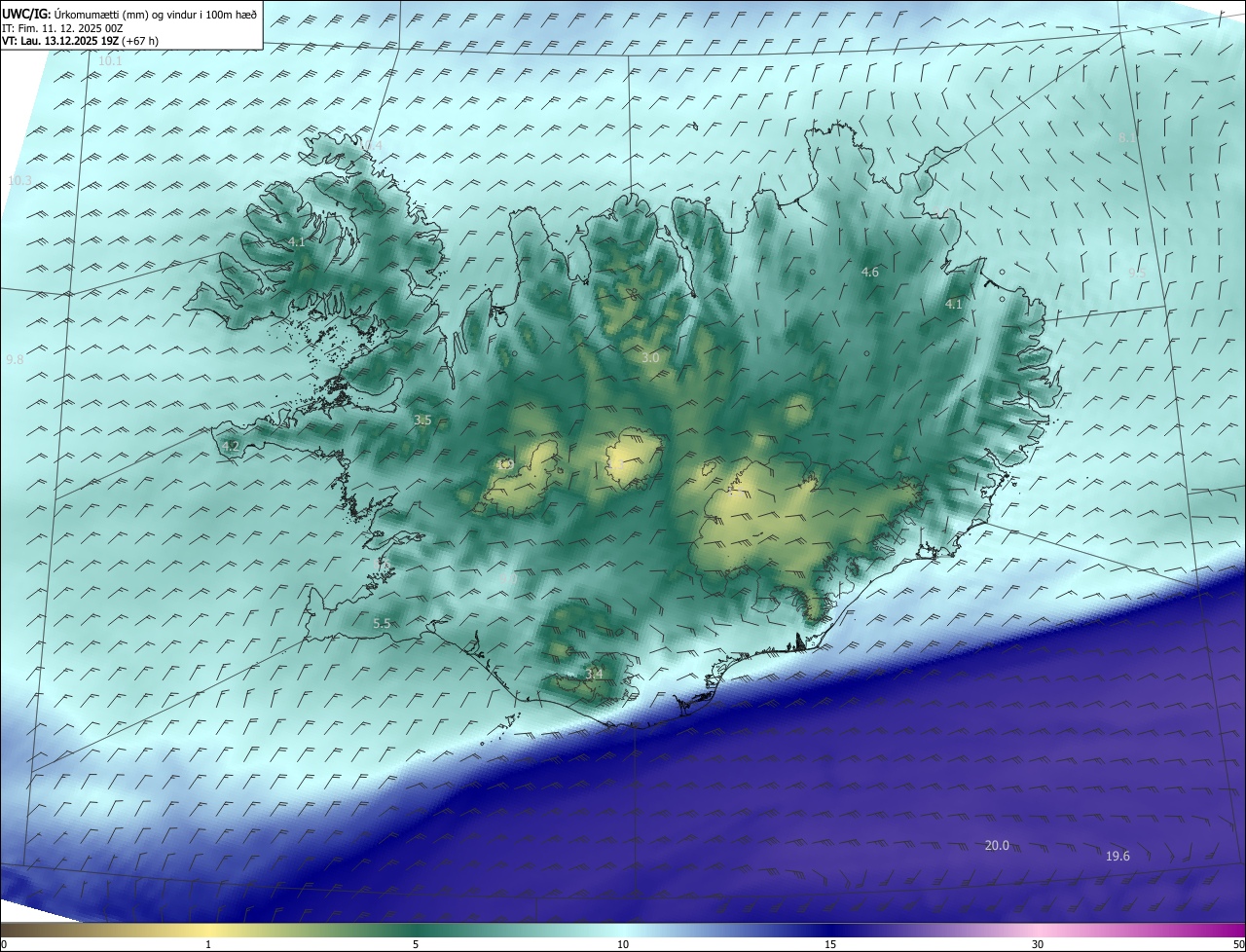
Task: Click the 10.1 precipitable water value
Action: pyautogui.click(x=110, y=61)
